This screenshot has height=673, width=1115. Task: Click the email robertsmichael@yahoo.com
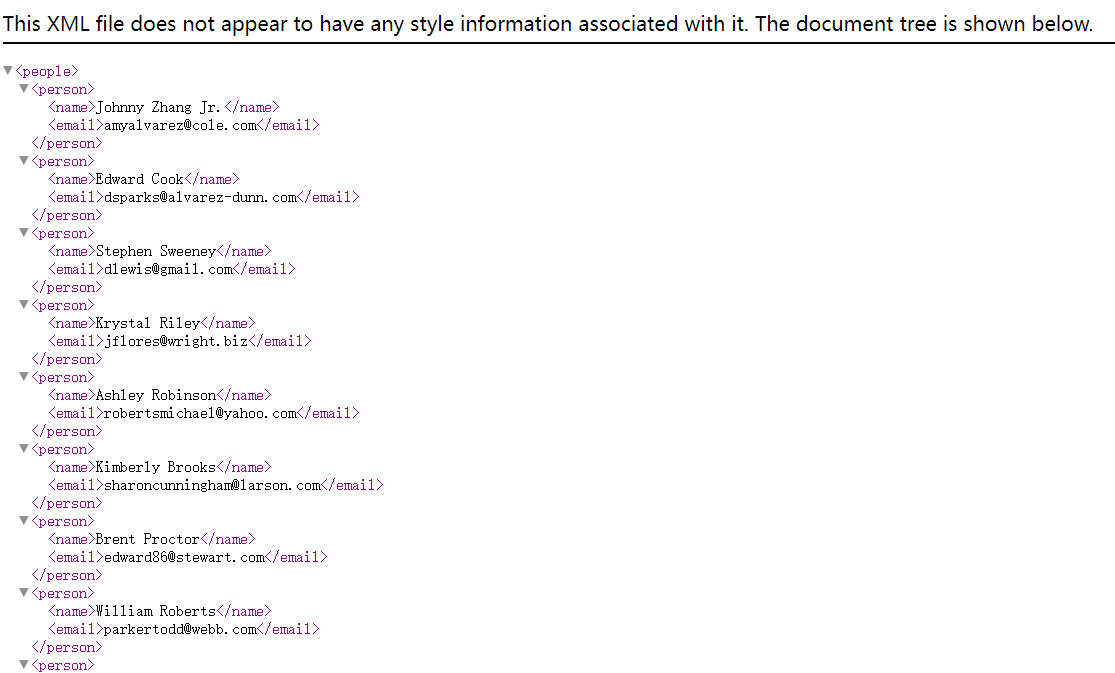pos(201,413)
